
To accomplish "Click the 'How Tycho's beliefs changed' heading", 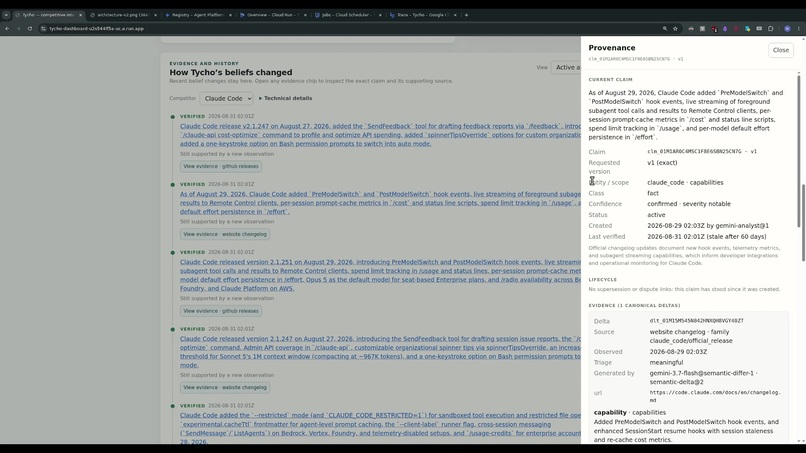I will (x=231, y=73).
